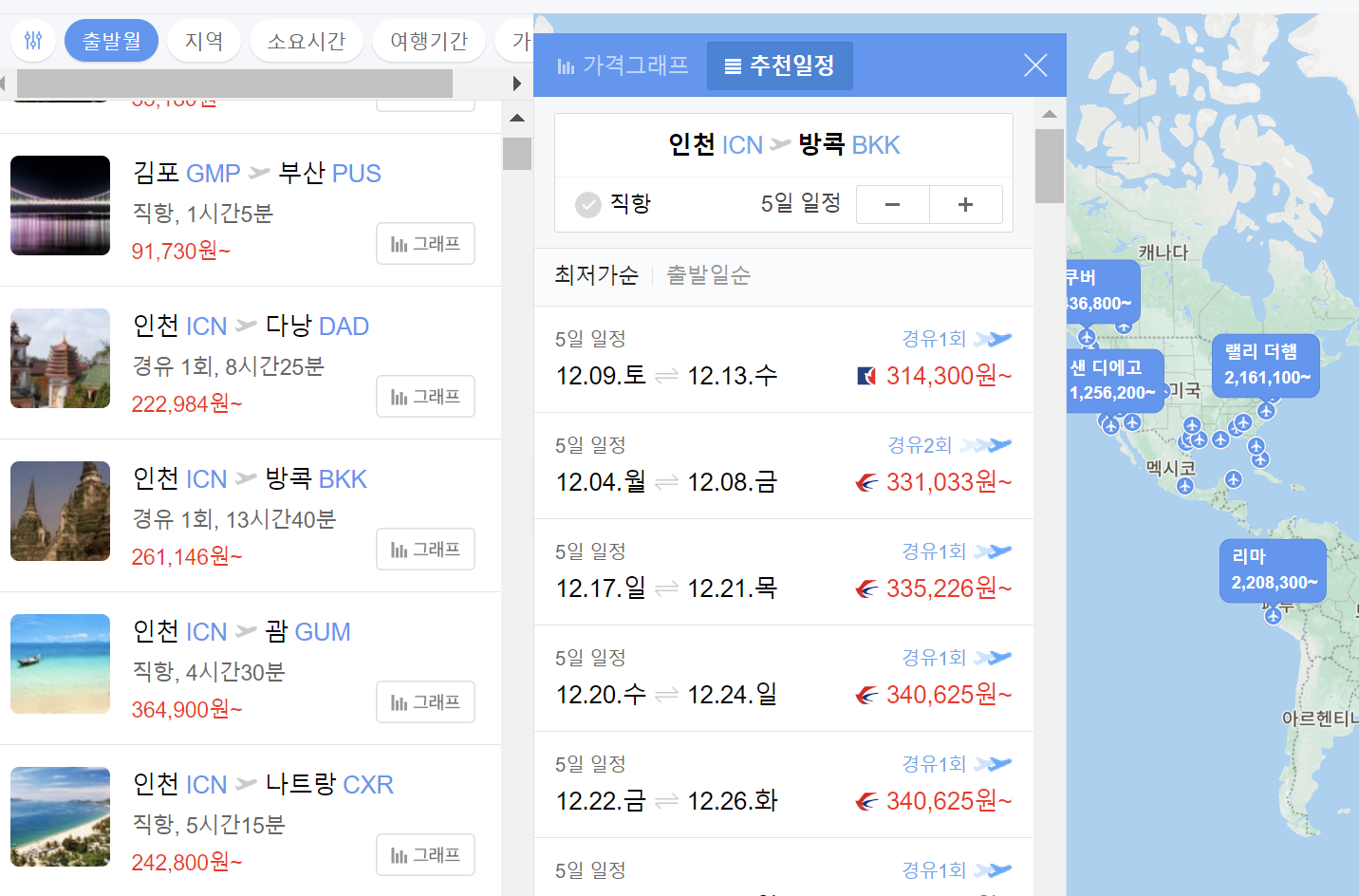Click 경유1회 plane icon on 12.17.일 row
This screenshot has width=1359, height=896.
coord(993,551)
